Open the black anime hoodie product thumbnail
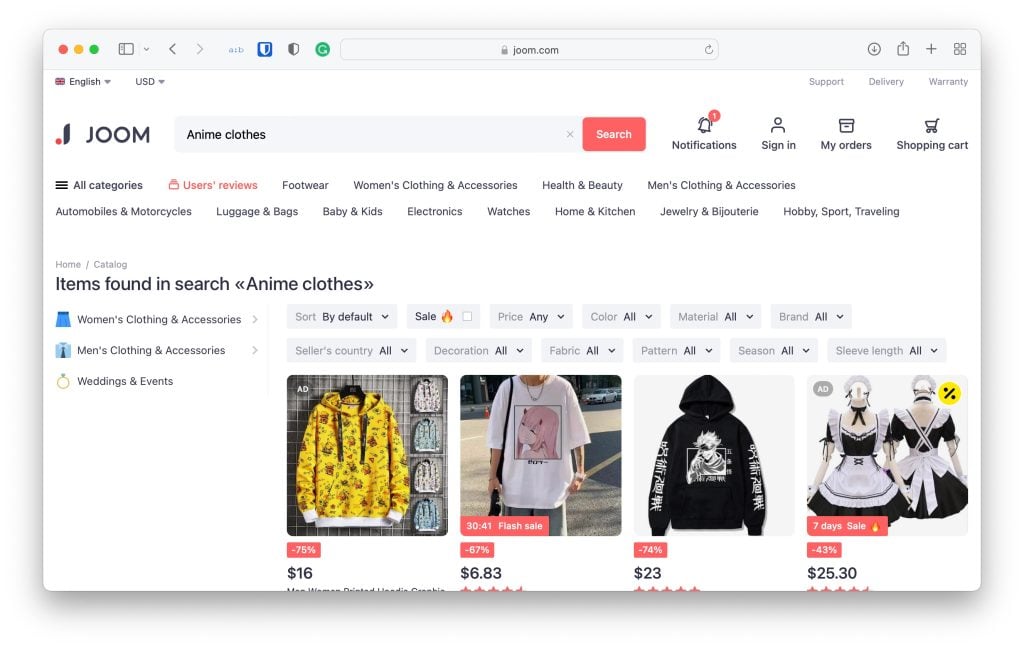This screenshot has width=1024, height=648. (714, 455)
